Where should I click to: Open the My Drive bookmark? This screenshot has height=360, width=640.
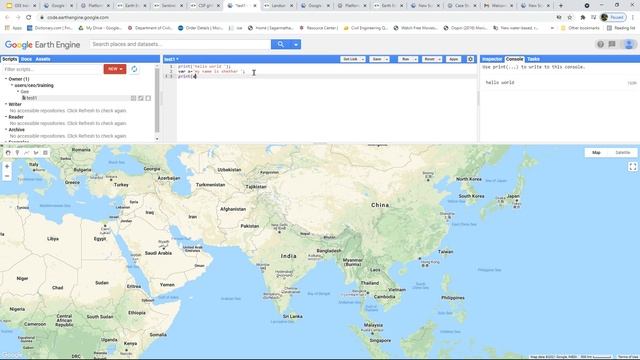(100, 28)
